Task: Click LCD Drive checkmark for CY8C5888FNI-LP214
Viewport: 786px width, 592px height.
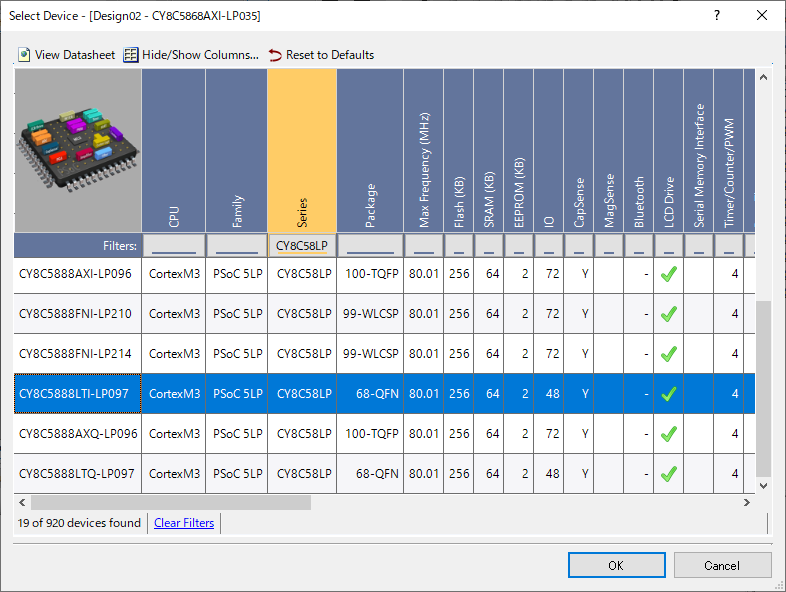Action: (669, 354)
